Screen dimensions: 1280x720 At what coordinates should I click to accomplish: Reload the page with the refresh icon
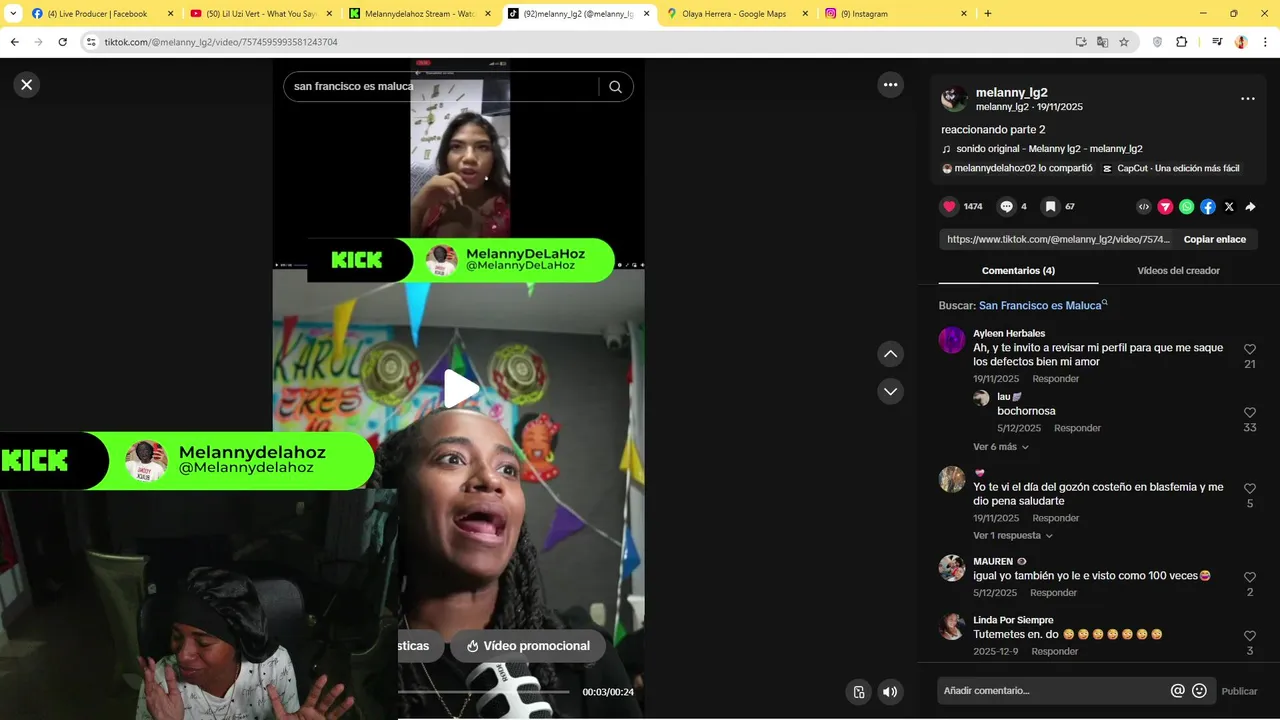(x=63, y=42)
